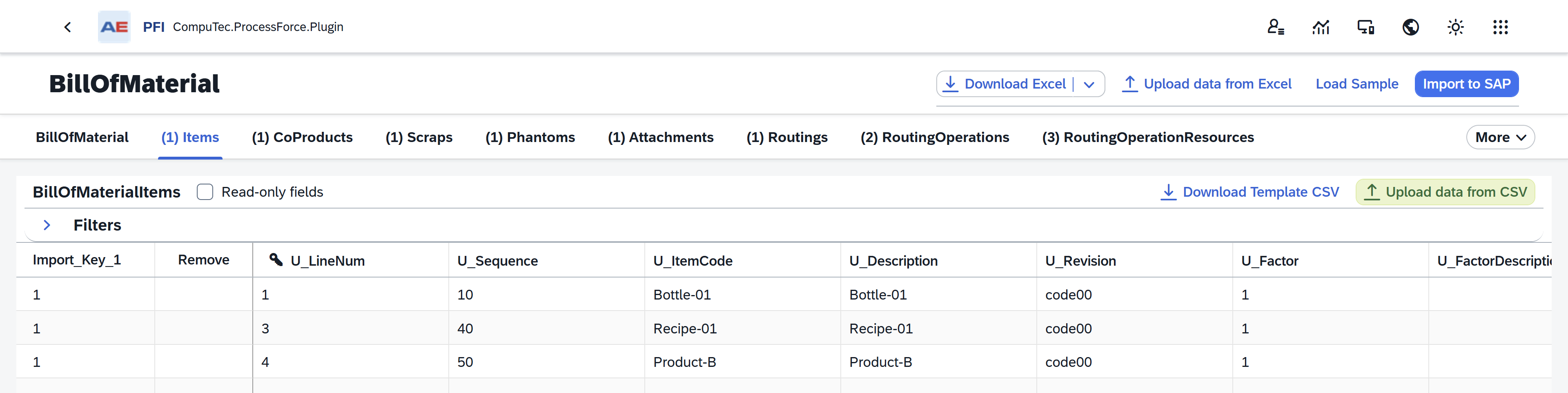The image size is (1568, 393).
Task: Click Download Template CSV
Action: [1250, 192]
